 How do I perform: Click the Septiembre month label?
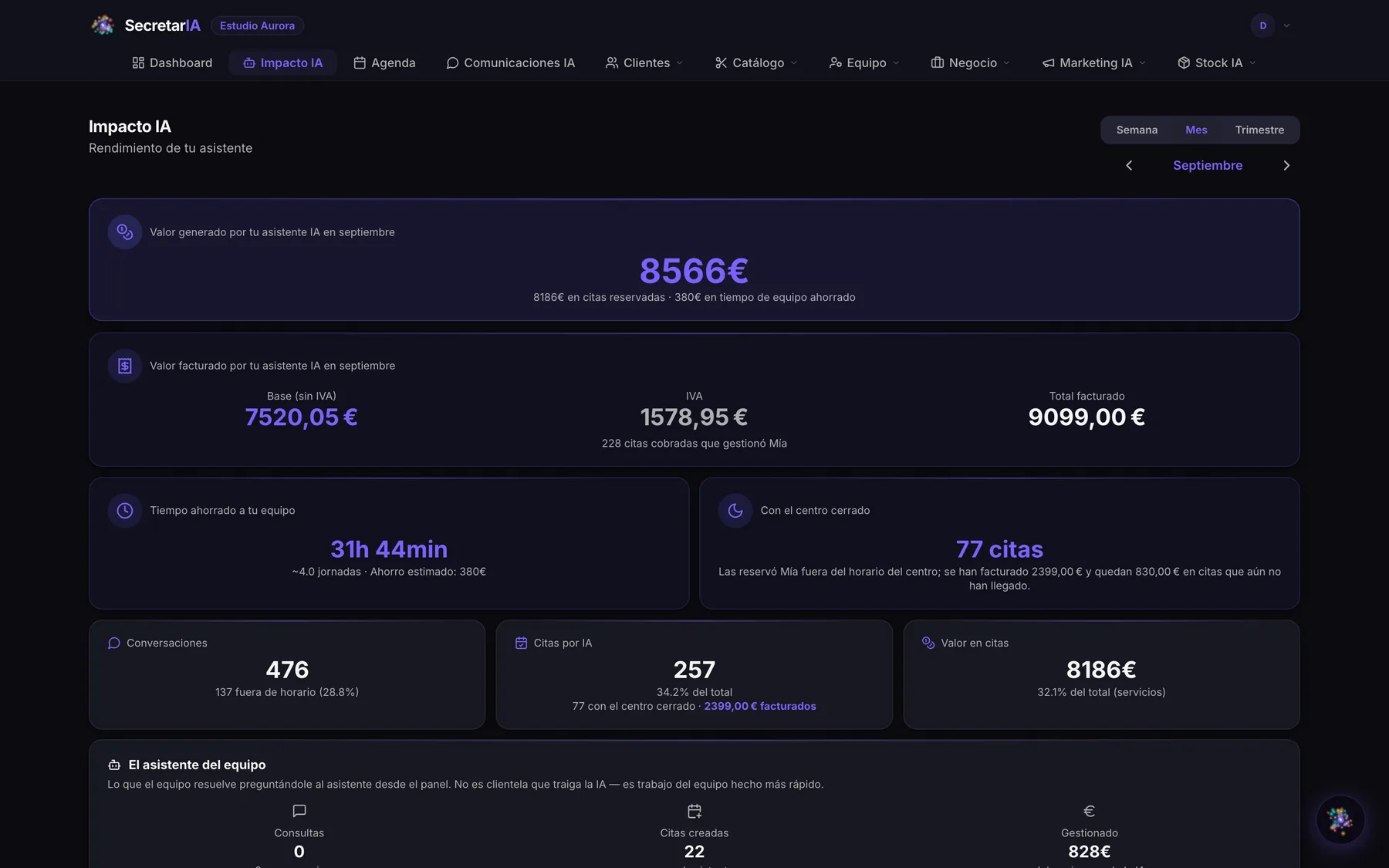[x=1208, y=165]
